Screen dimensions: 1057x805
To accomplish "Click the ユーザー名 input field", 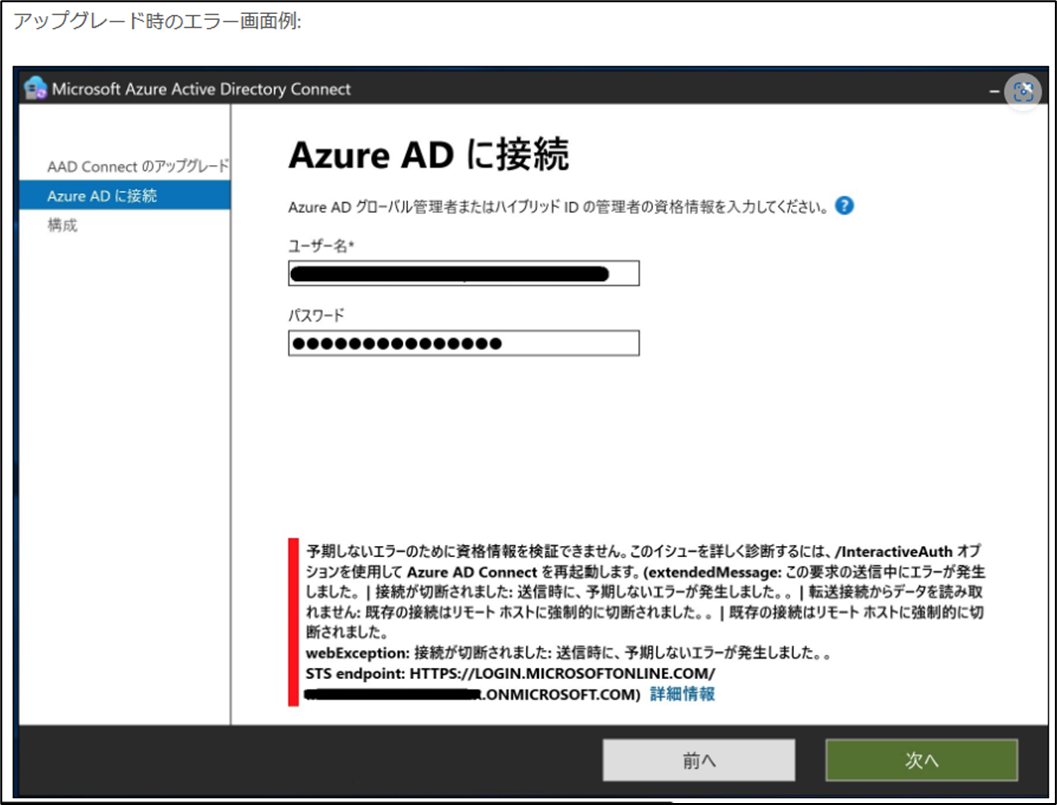I will [464, 273].
